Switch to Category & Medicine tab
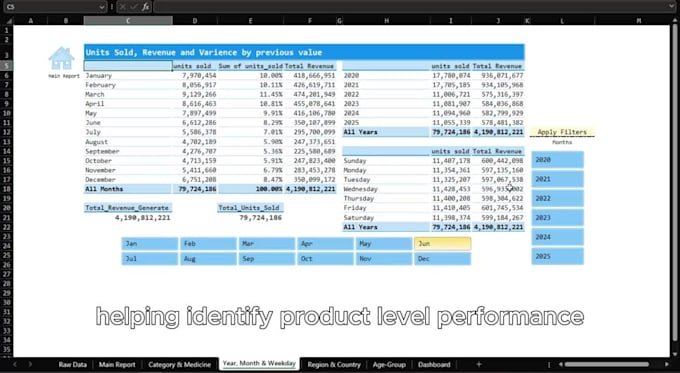Screen dimensions: 680x373 point(180,365)
